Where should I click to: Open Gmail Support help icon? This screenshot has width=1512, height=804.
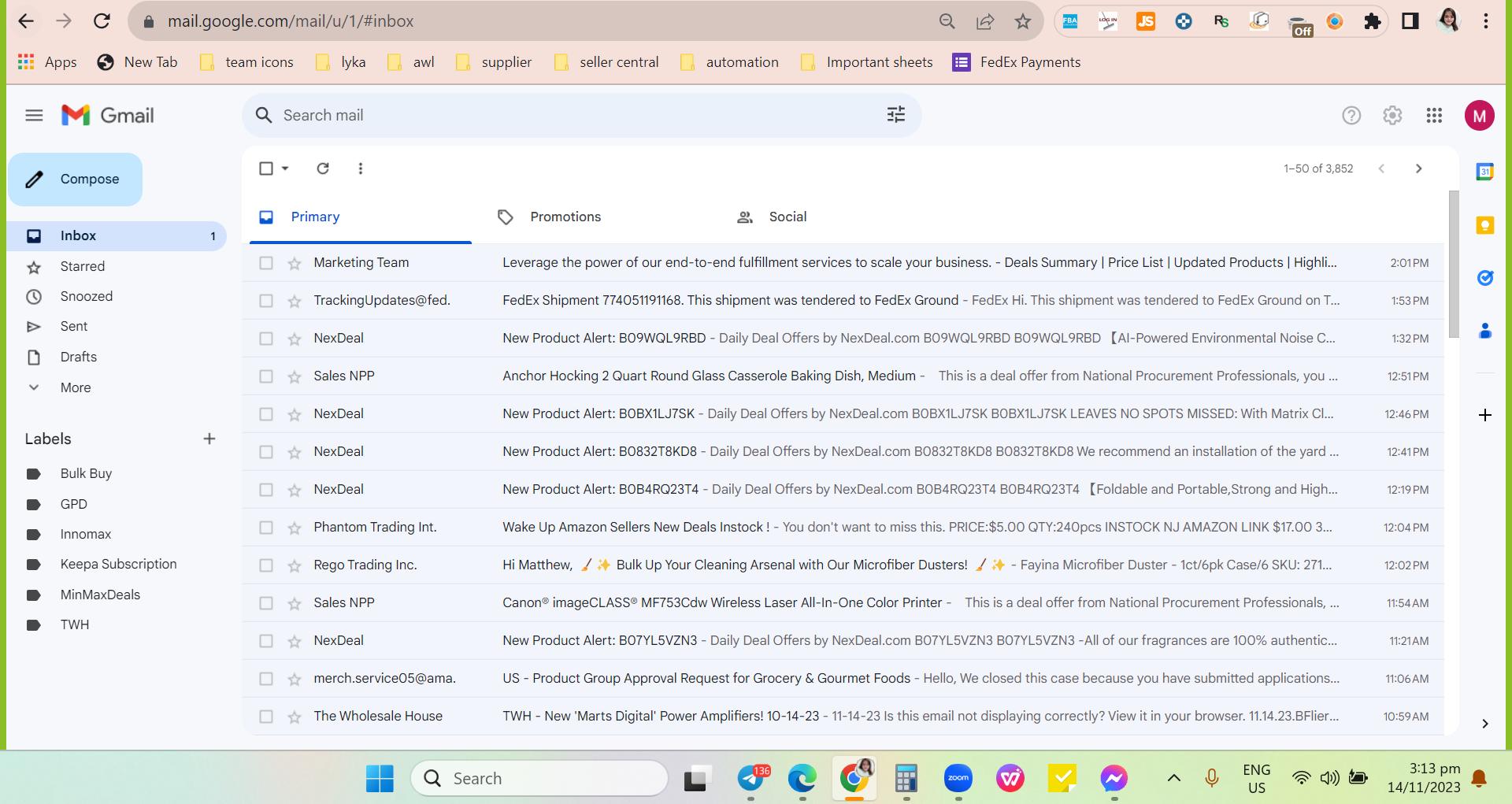pyautogui.click(x=1351, y=116)
